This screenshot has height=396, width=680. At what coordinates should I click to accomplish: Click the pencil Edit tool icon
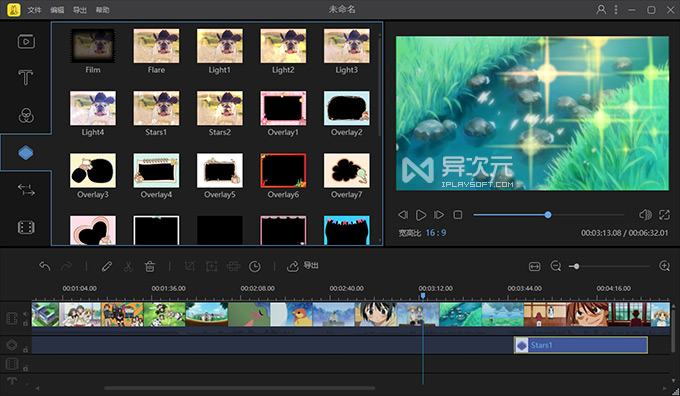point(107,266)
